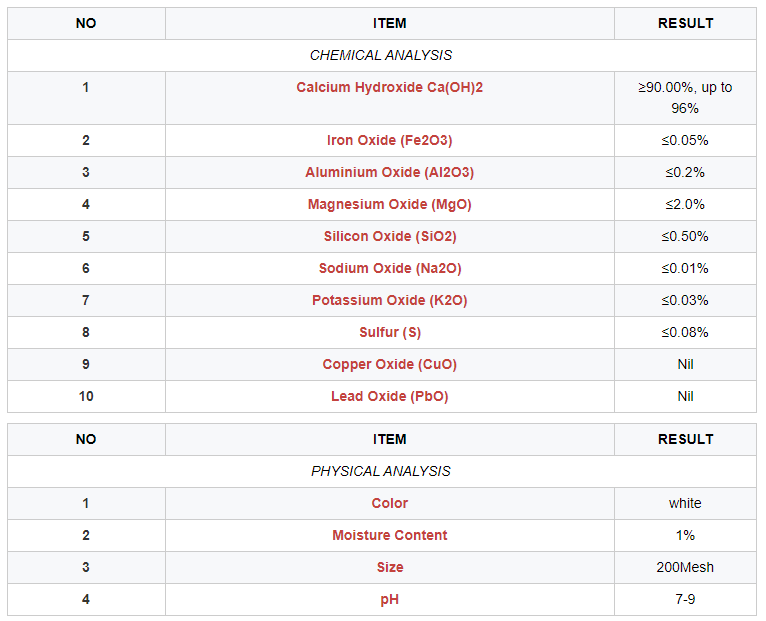The image size is (766, 621).
Task: Select the Magnesium Oxide (MgO) link
Action: (389, 204)
